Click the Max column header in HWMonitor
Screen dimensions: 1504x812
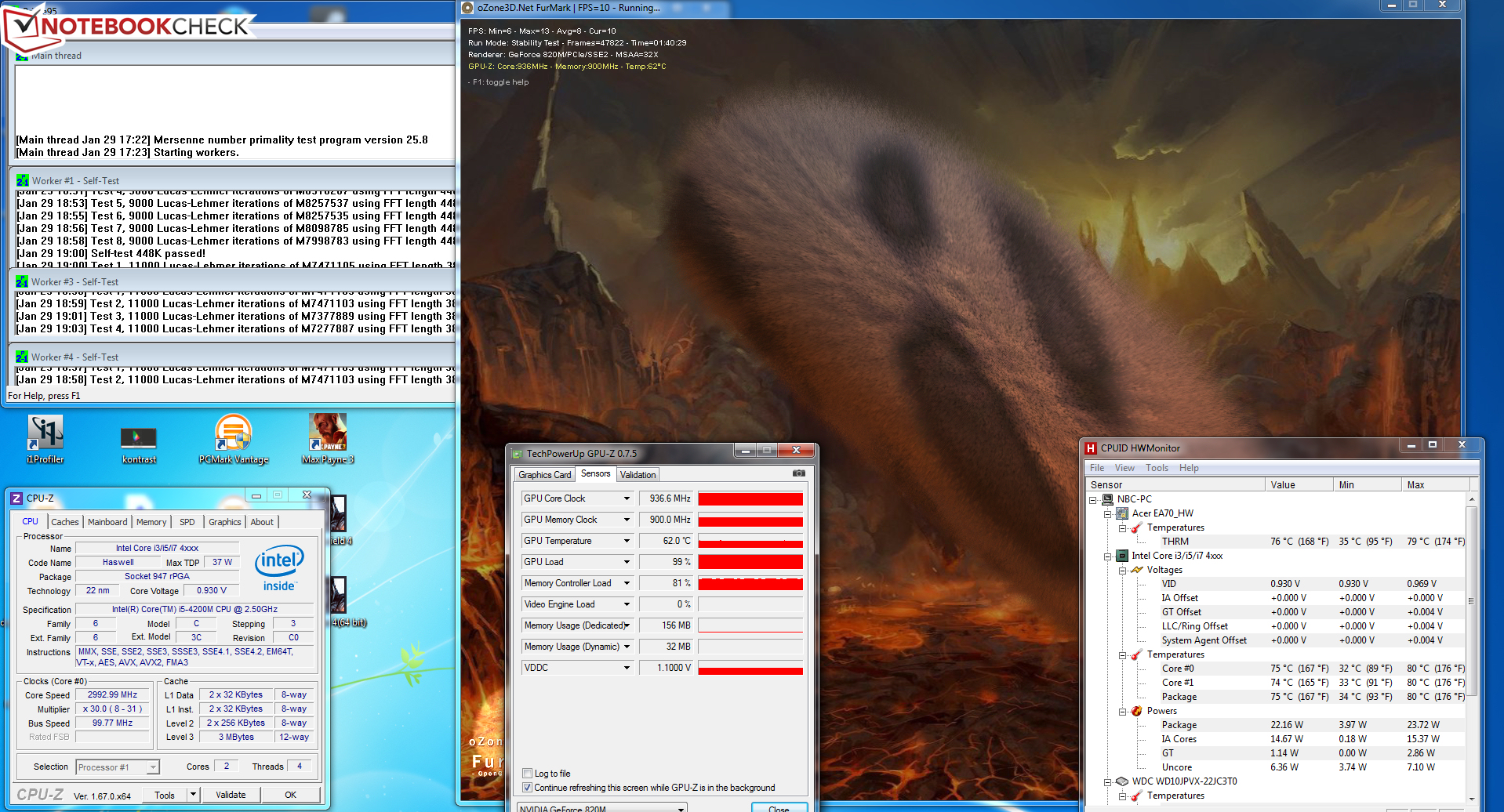pyautogui.click(x=1435, y=484)
